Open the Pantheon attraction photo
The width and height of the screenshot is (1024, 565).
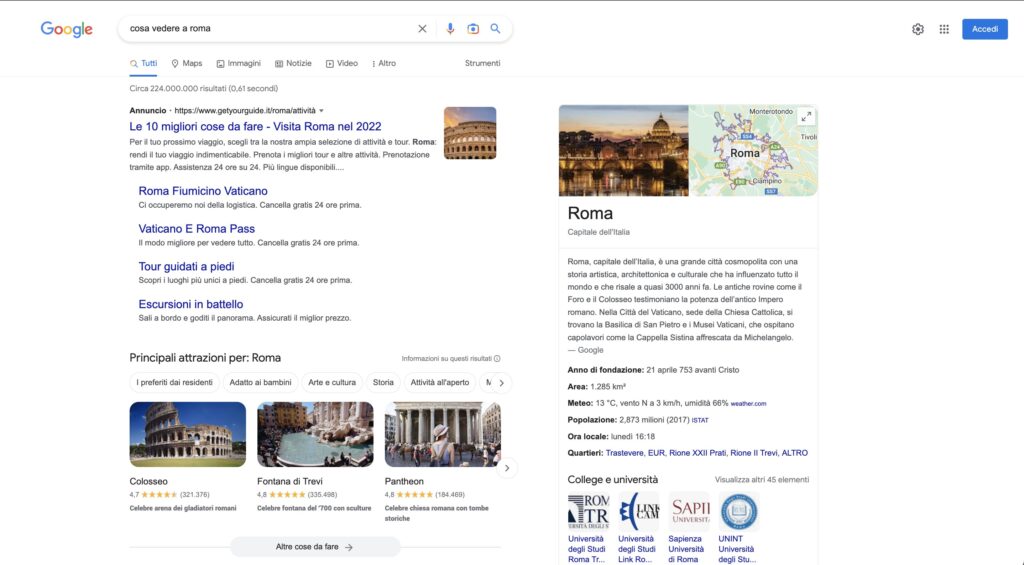(443, 434)
